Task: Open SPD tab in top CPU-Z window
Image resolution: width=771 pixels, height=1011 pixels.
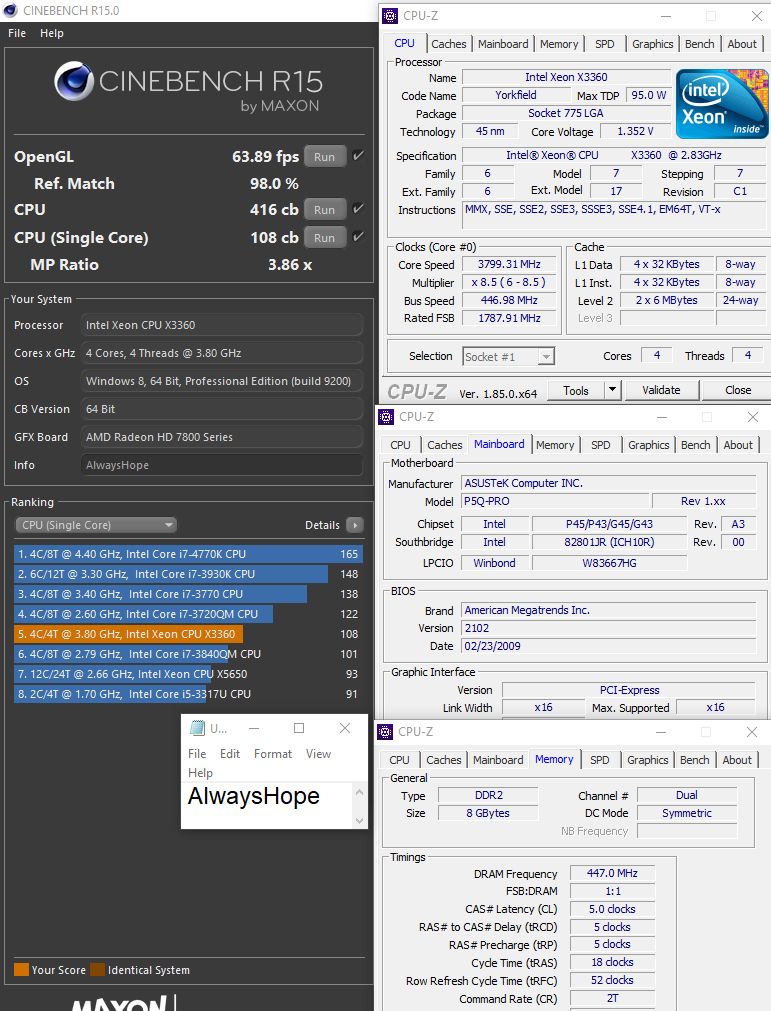Action: point(605,44)
